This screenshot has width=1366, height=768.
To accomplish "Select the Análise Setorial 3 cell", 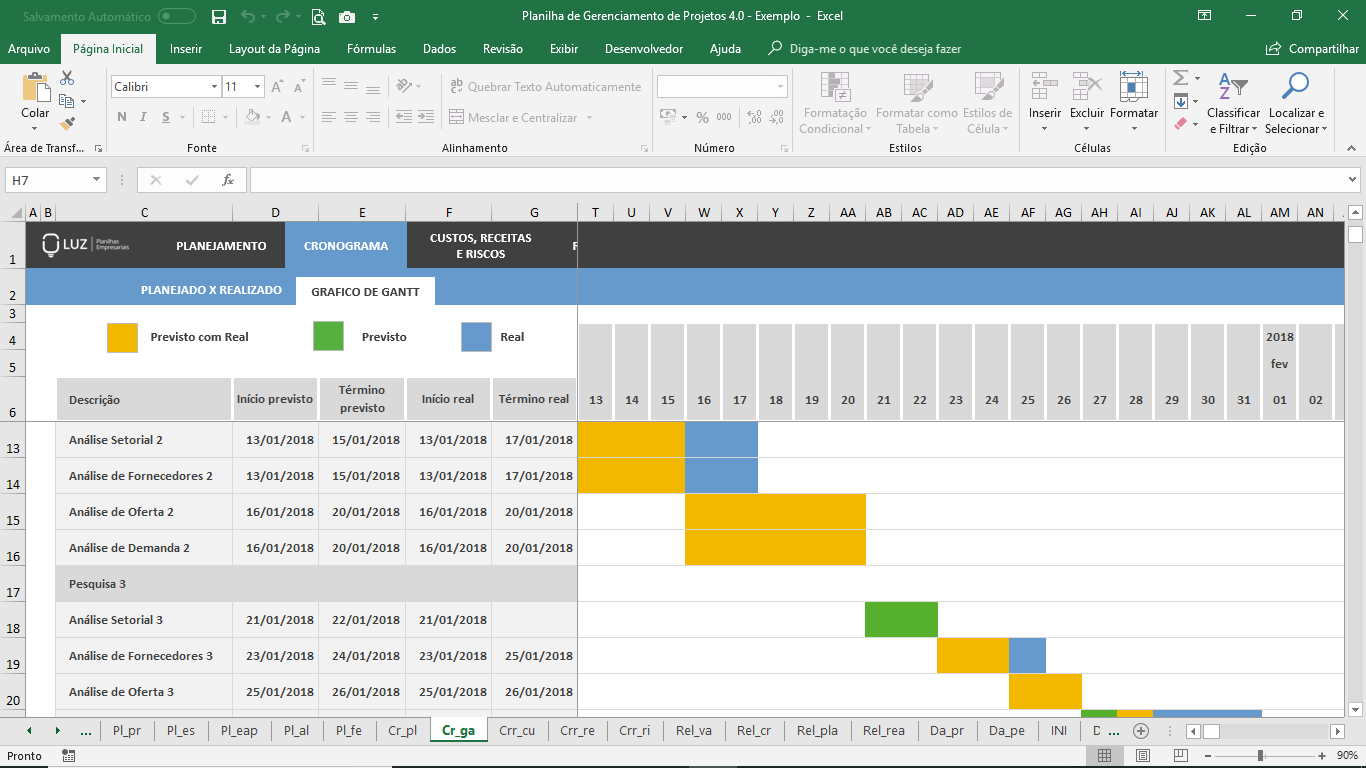I will (x=144, y=620).
